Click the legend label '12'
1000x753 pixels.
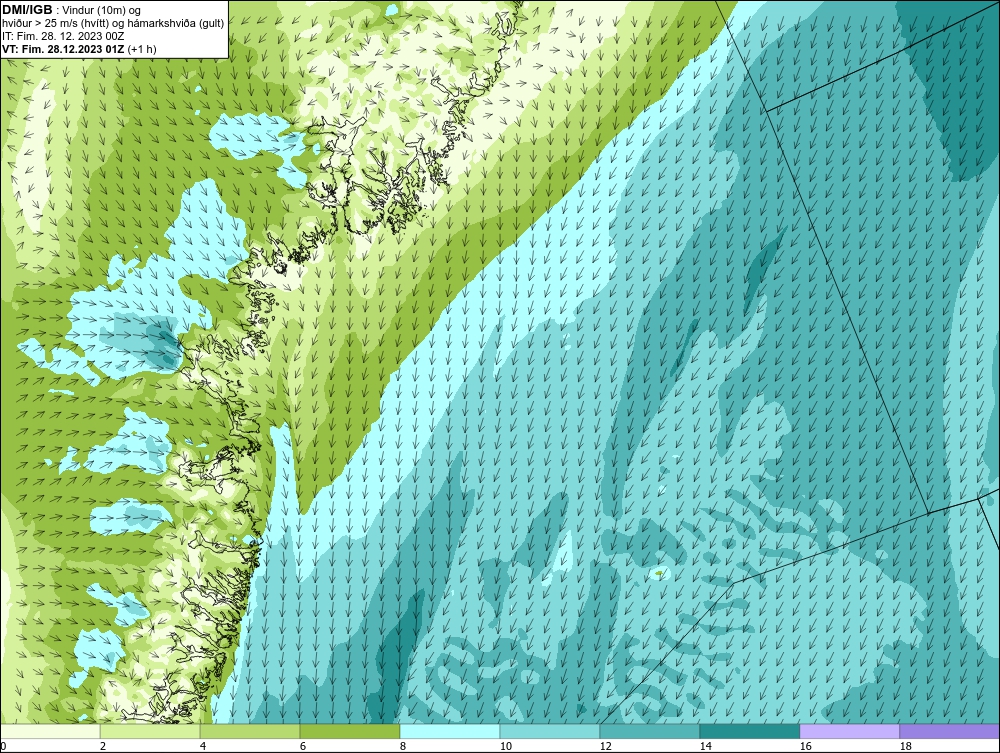[606, 746]
